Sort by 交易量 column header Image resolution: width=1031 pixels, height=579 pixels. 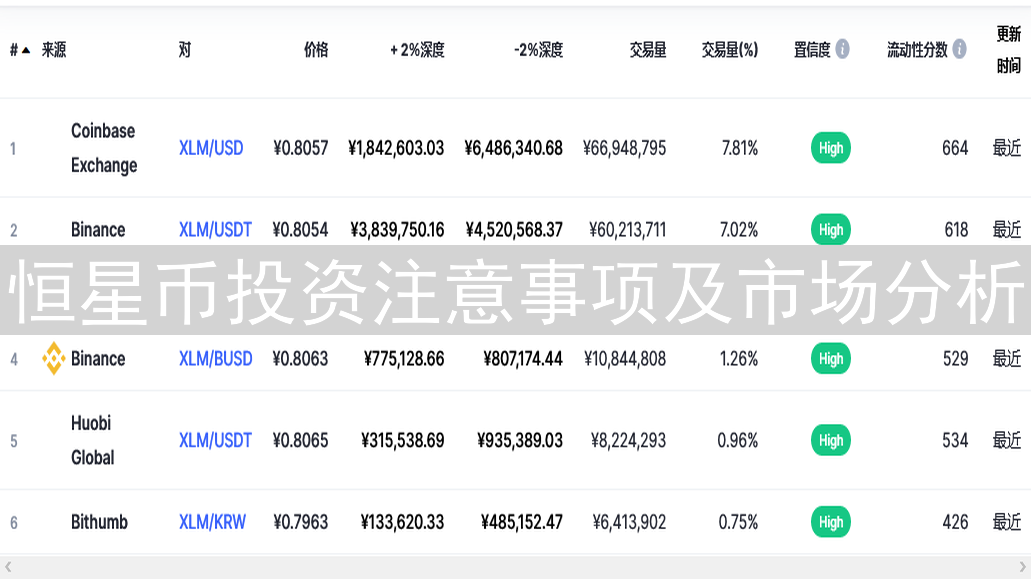(648, 50)
